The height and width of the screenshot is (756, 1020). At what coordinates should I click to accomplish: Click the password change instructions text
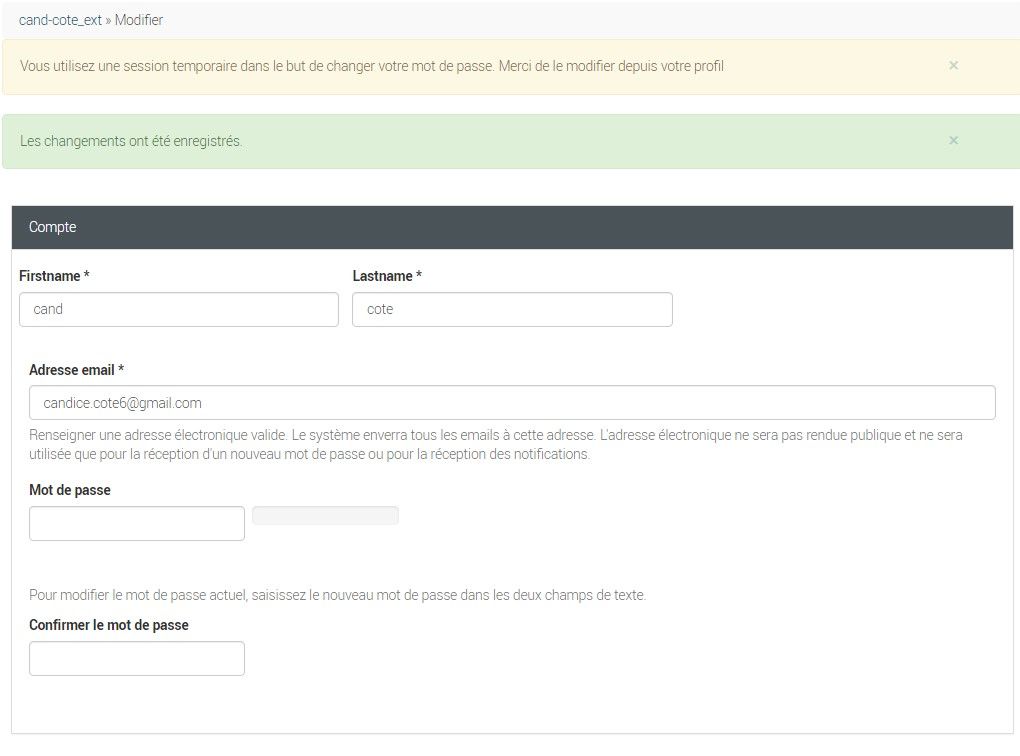337,595
